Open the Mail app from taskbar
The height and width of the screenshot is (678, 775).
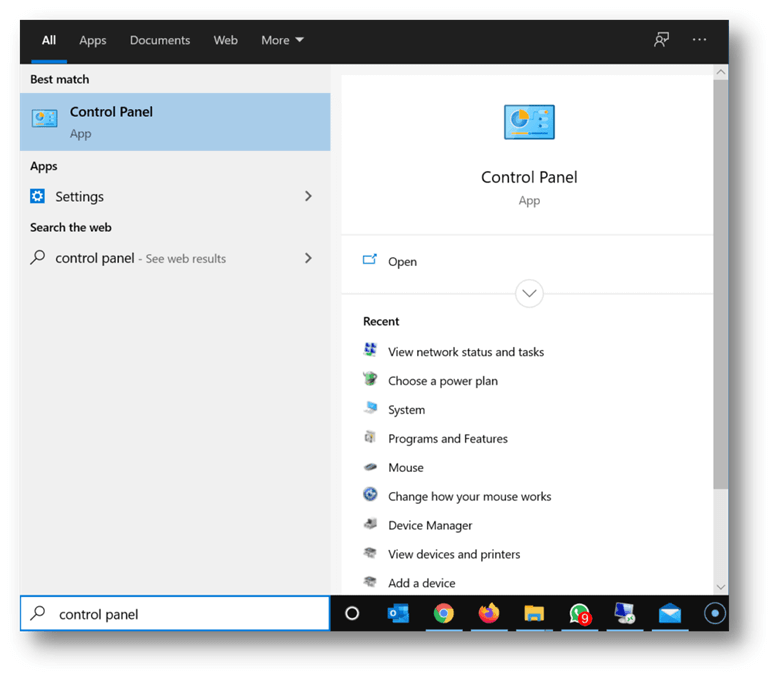click(670, 614)
